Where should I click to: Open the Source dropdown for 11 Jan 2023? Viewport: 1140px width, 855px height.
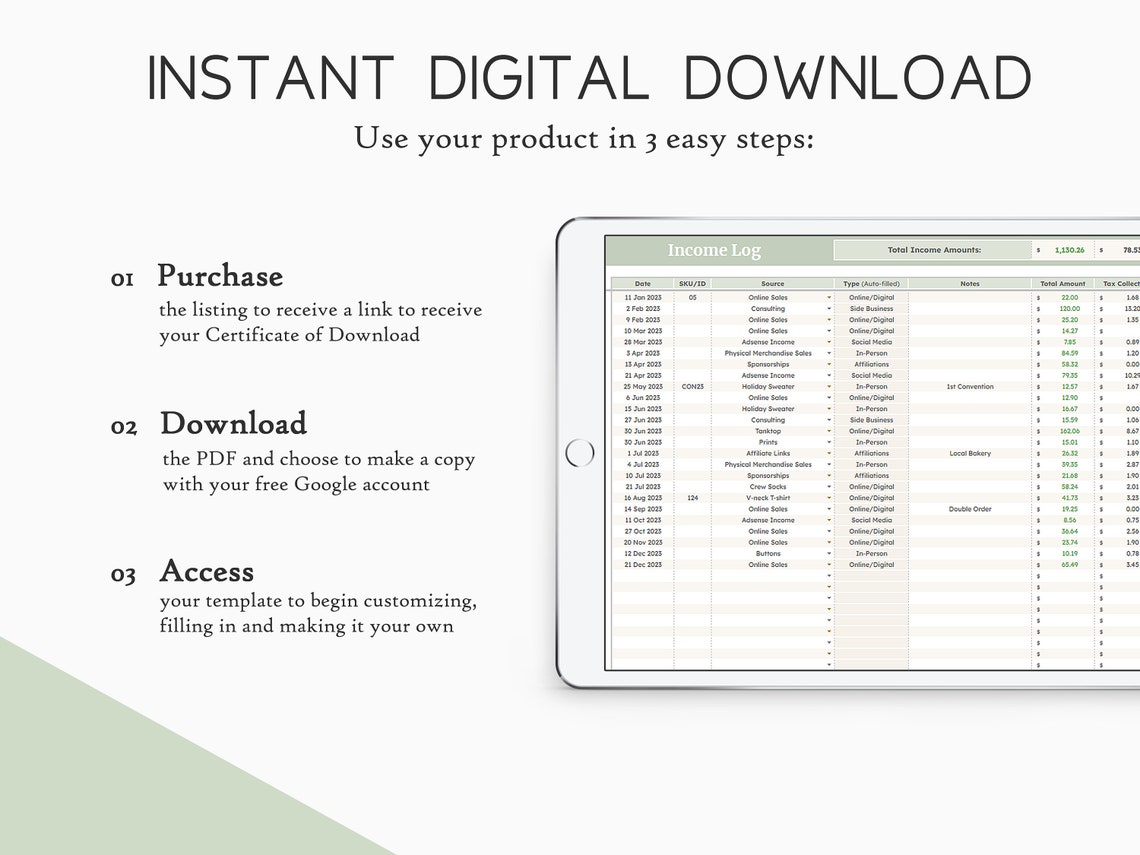tap(830, 297)
